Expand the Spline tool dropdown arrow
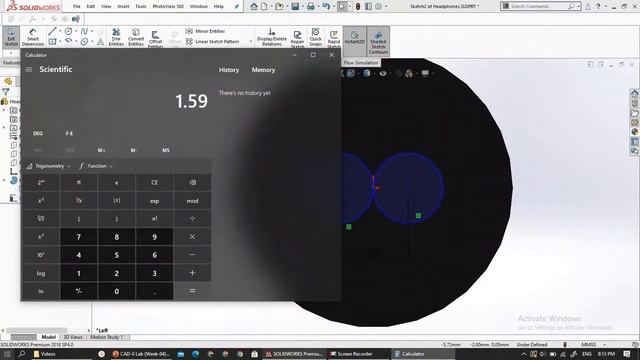Image resolution: width=640 pixels, height=360 pixels. click(92, 31)
